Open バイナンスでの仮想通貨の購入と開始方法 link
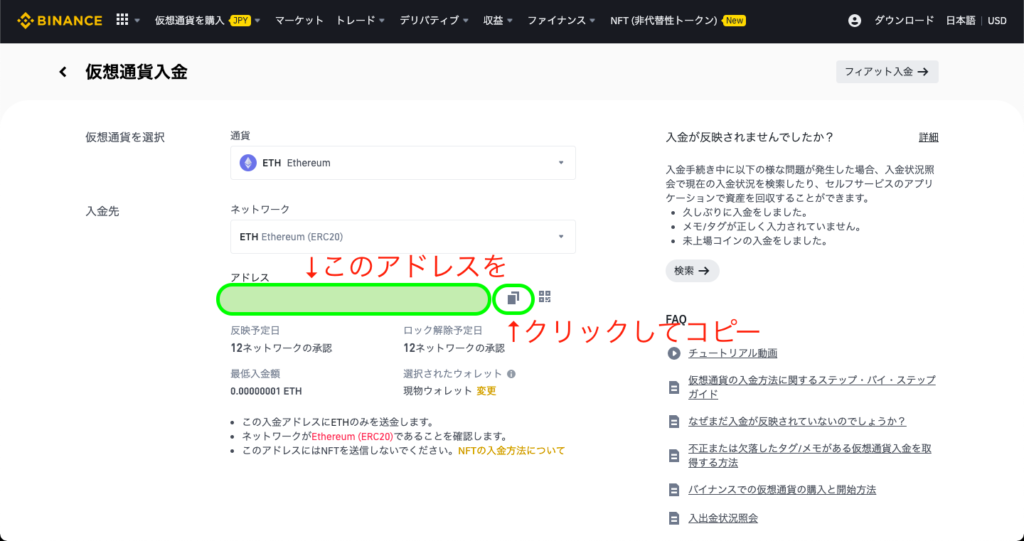 coord(782,490)
